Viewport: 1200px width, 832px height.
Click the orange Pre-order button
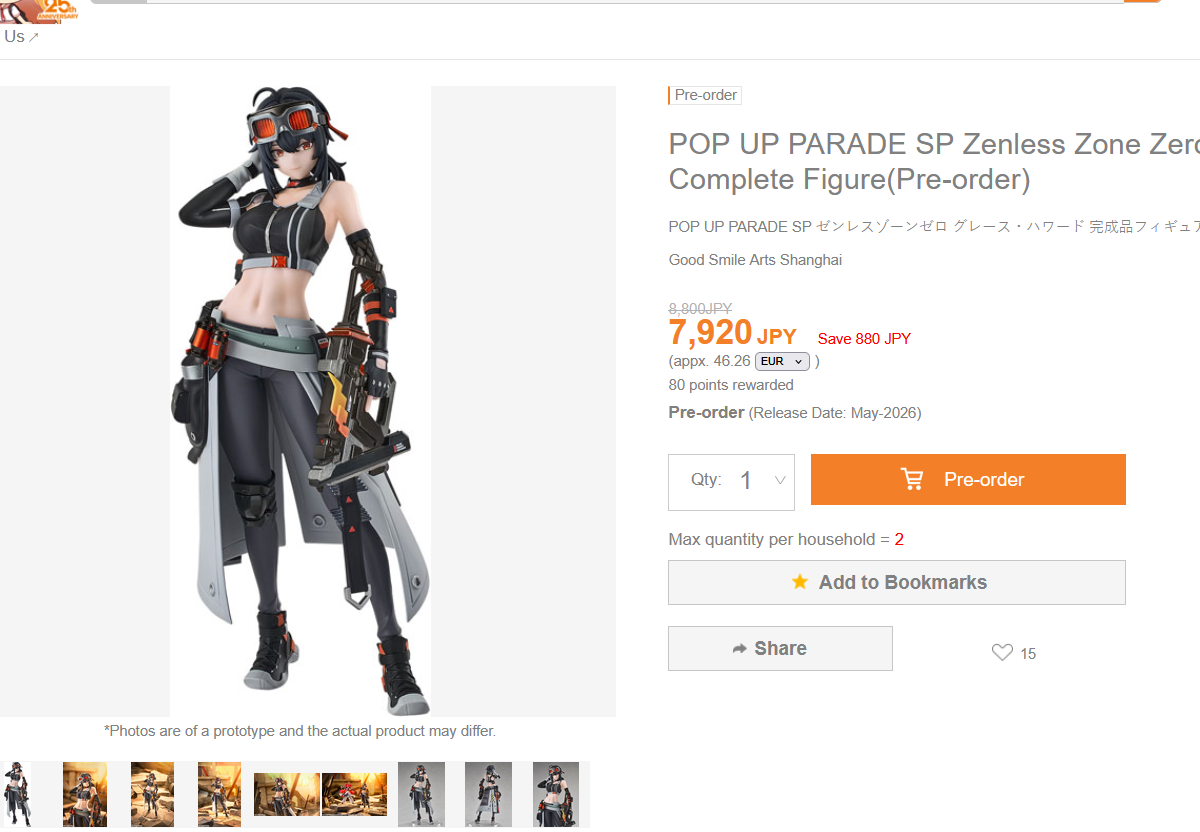point(968,479)
